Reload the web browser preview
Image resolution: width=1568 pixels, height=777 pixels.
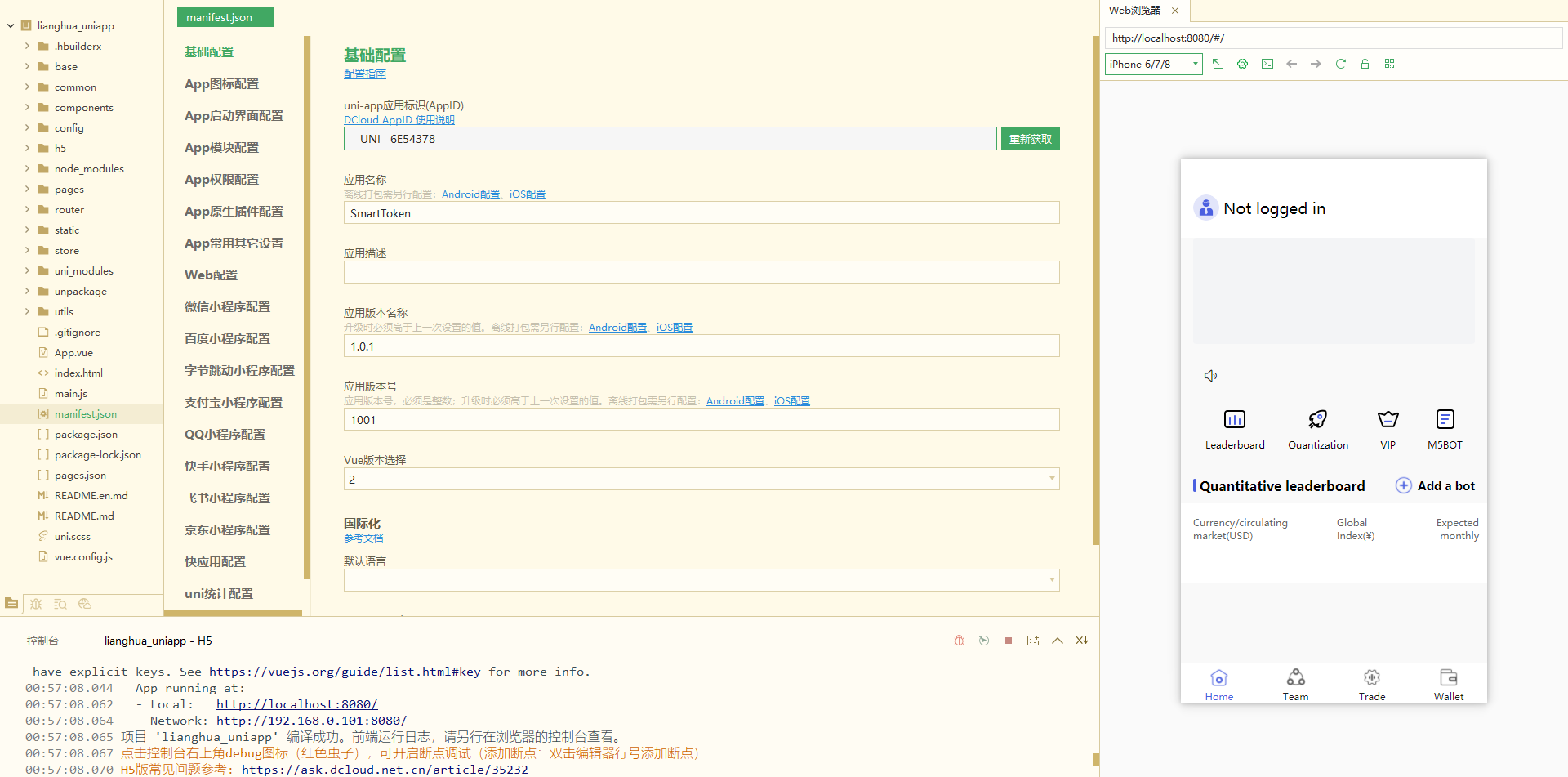point(1340,64)
